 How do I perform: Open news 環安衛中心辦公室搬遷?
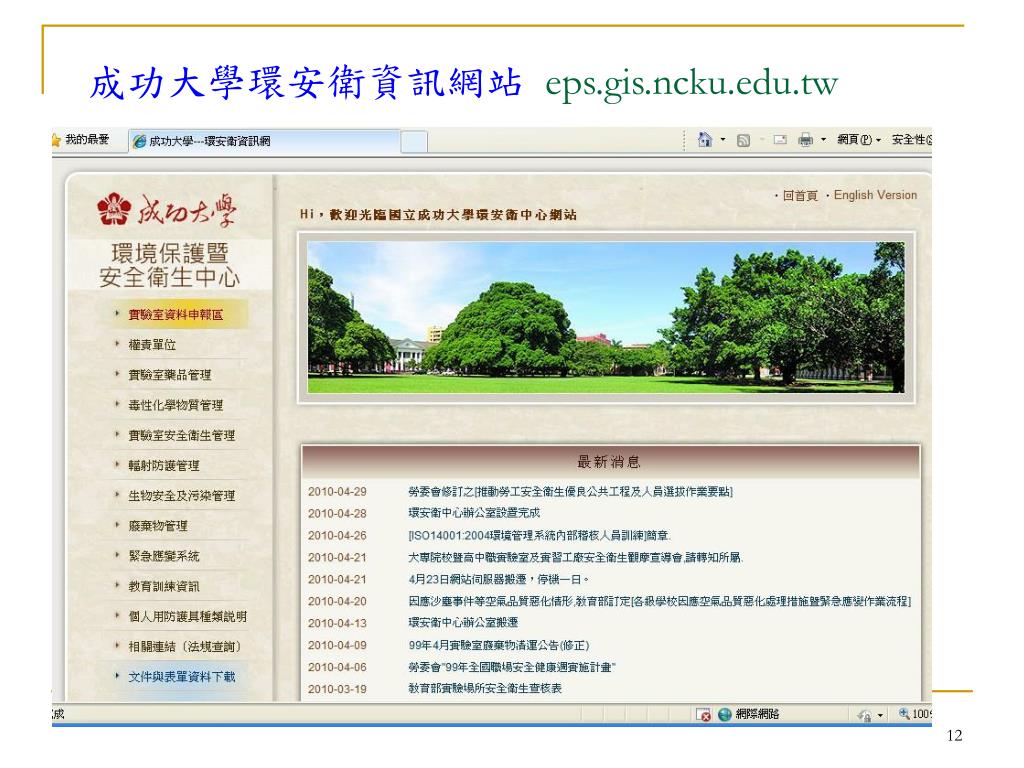pos(463,622)
